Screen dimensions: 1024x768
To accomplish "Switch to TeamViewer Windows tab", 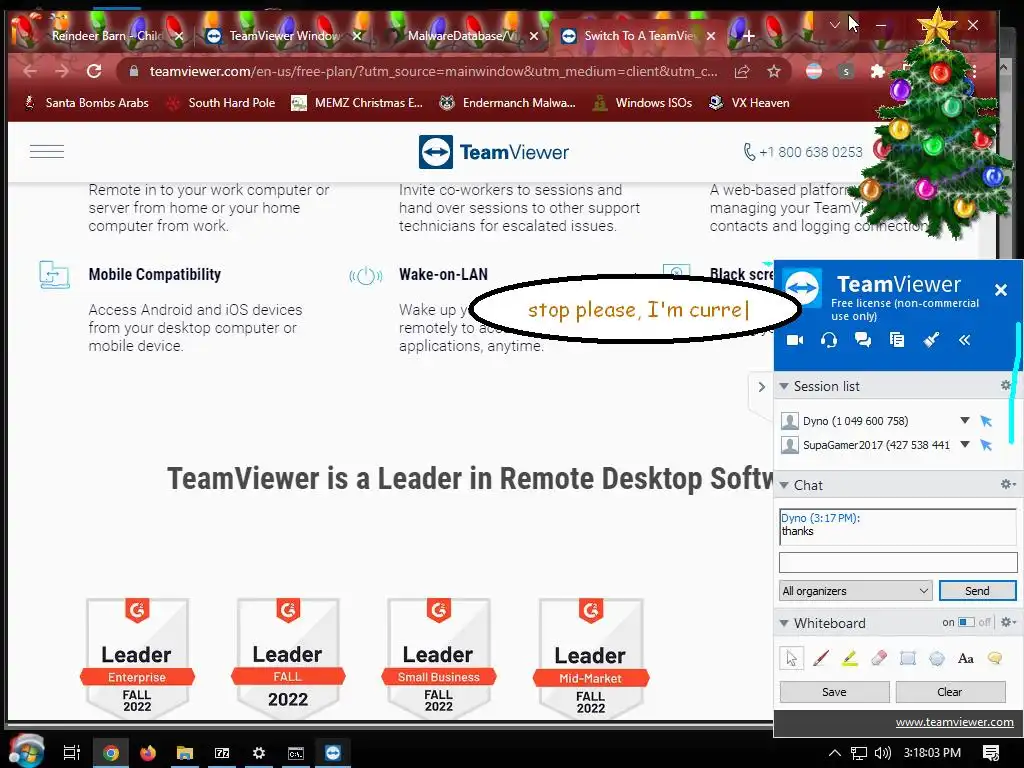I will tap(282, 36).
